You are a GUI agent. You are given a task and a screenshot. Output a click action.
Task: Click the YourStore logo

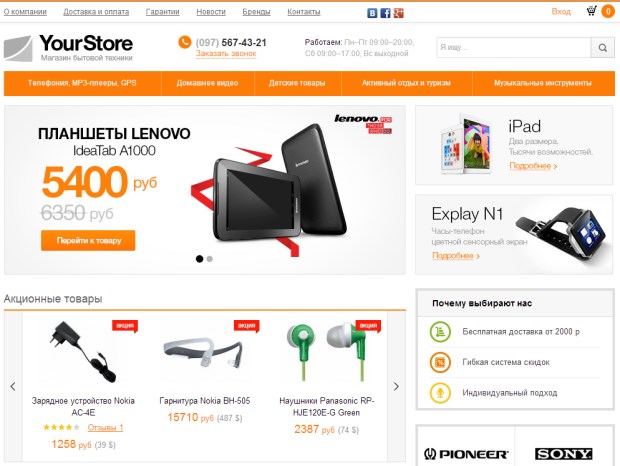coord(68,48)
